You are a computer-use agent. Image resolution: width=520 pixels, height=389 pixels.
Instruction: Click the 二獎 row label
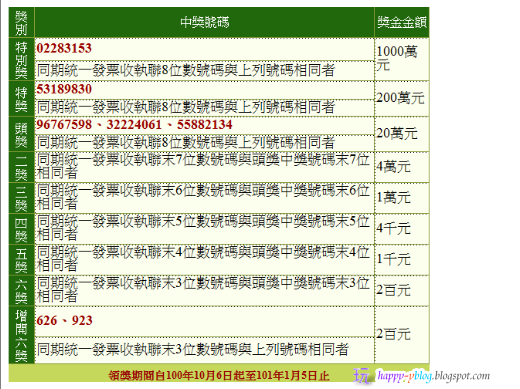pos(21,167)
